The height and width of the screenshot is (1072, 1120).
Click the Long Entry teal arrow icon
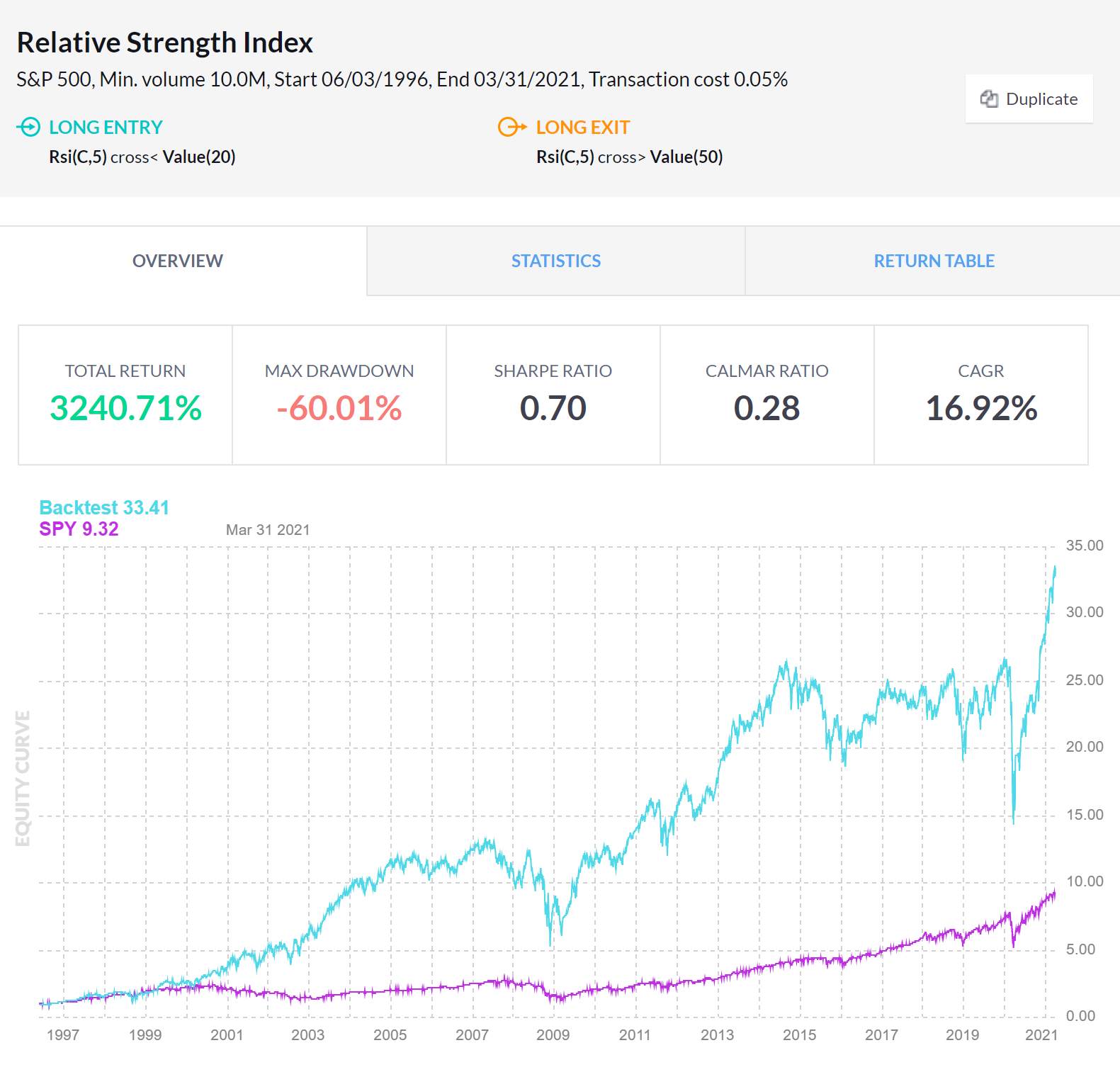pos(29,127)
